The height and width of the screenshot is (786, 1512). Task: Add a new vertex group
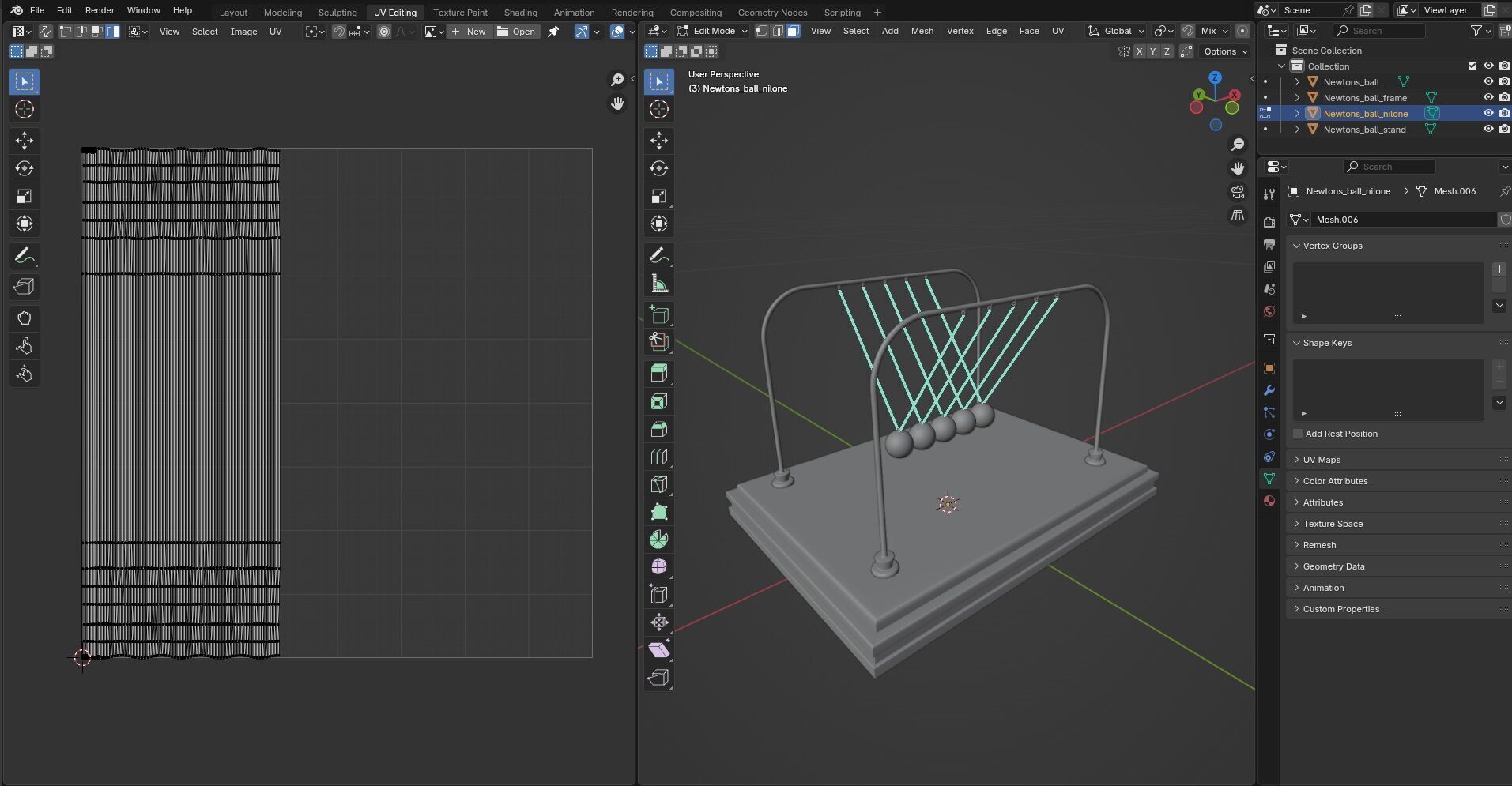point(1499,269)
